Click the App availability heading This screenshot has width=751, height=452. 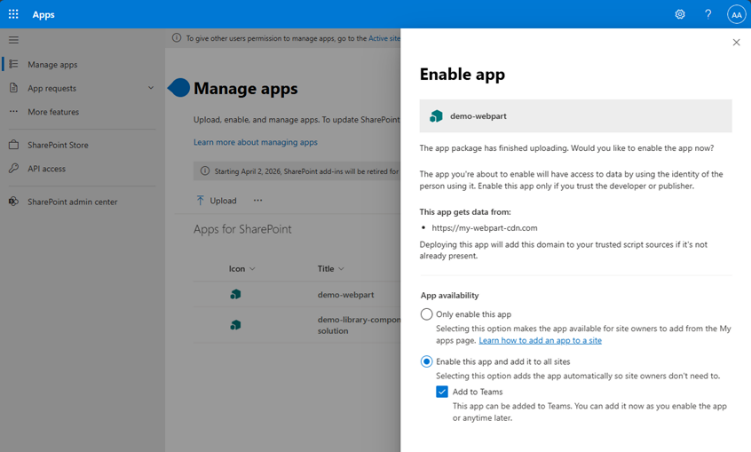(450, 295)
